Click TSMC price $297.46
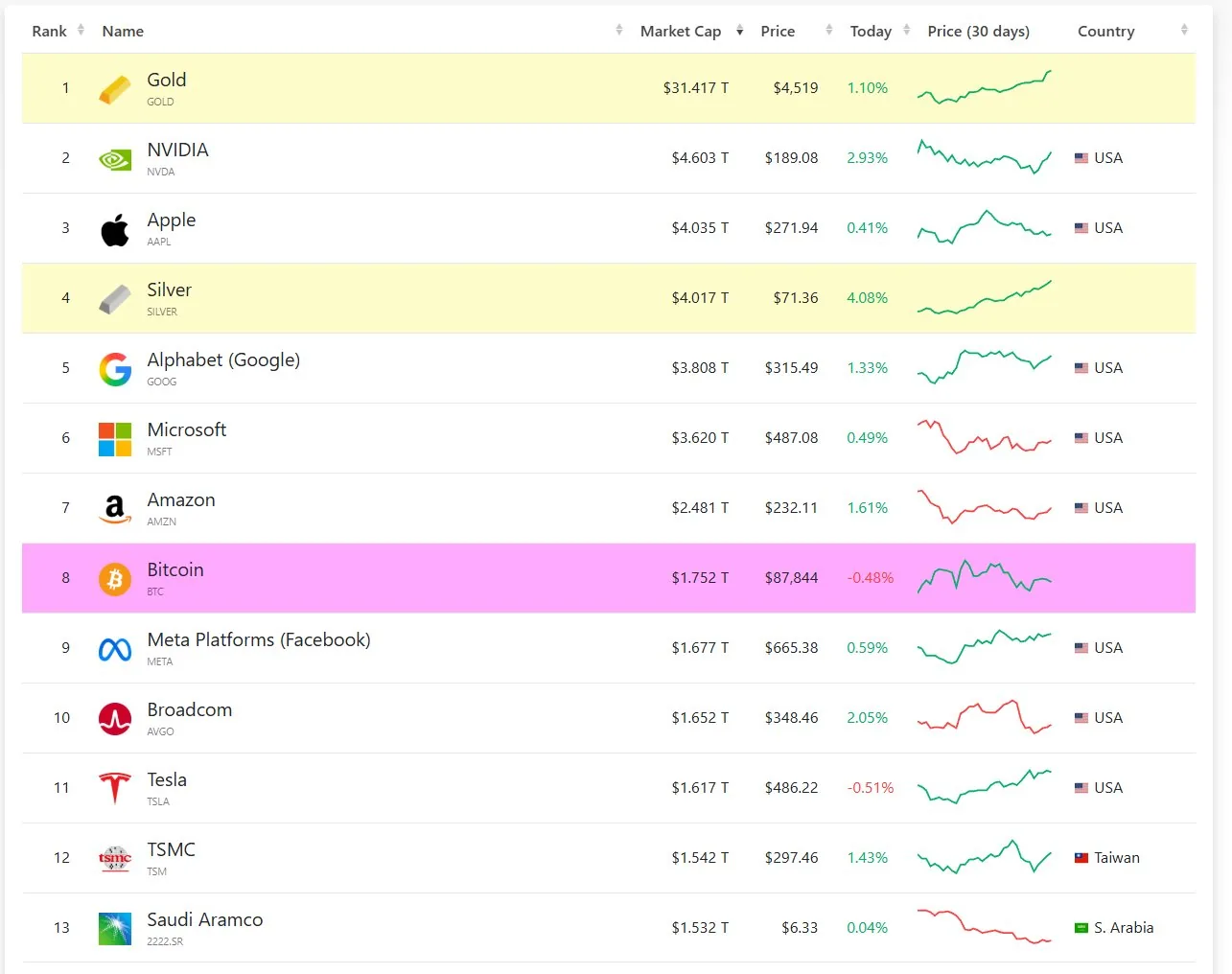This screenshot has height=974, width=1232. coord(792,858)
